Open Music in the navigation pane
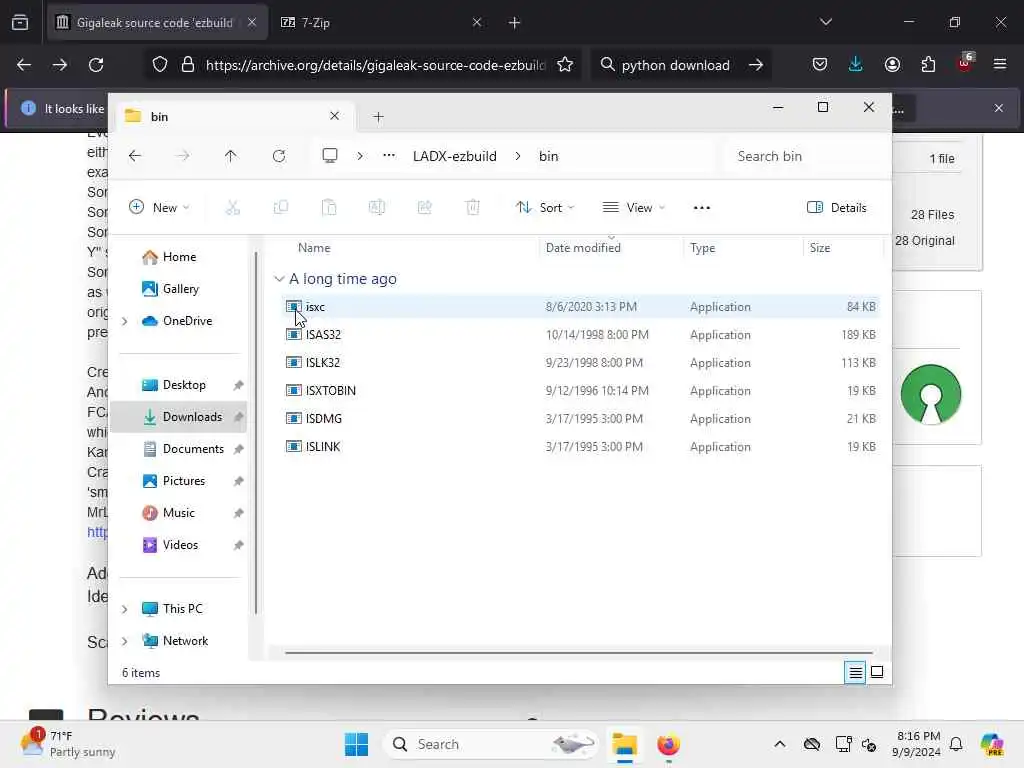The image size is (1024, 768). 178,513
